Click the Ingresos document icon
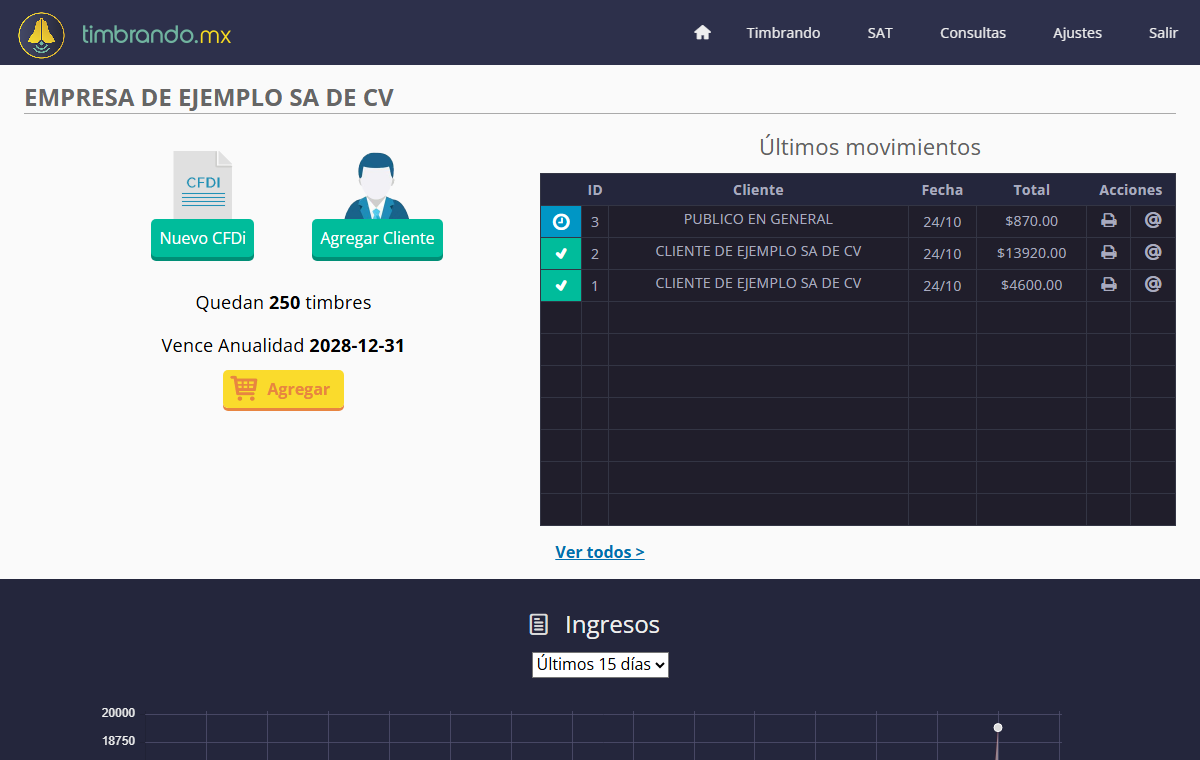Image resolution: width=1200 pixels, height=760 pixels. (x=539, y=625)
